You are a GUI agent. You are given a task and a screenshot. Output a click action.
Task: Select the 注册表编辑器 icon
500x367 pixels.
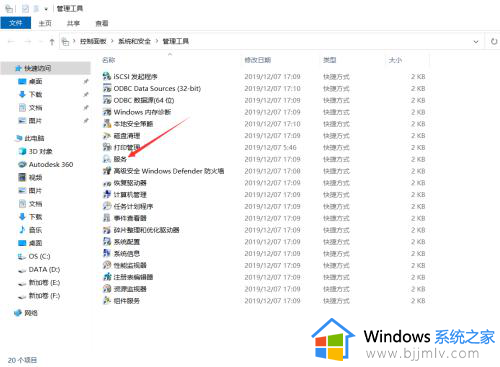107,277
